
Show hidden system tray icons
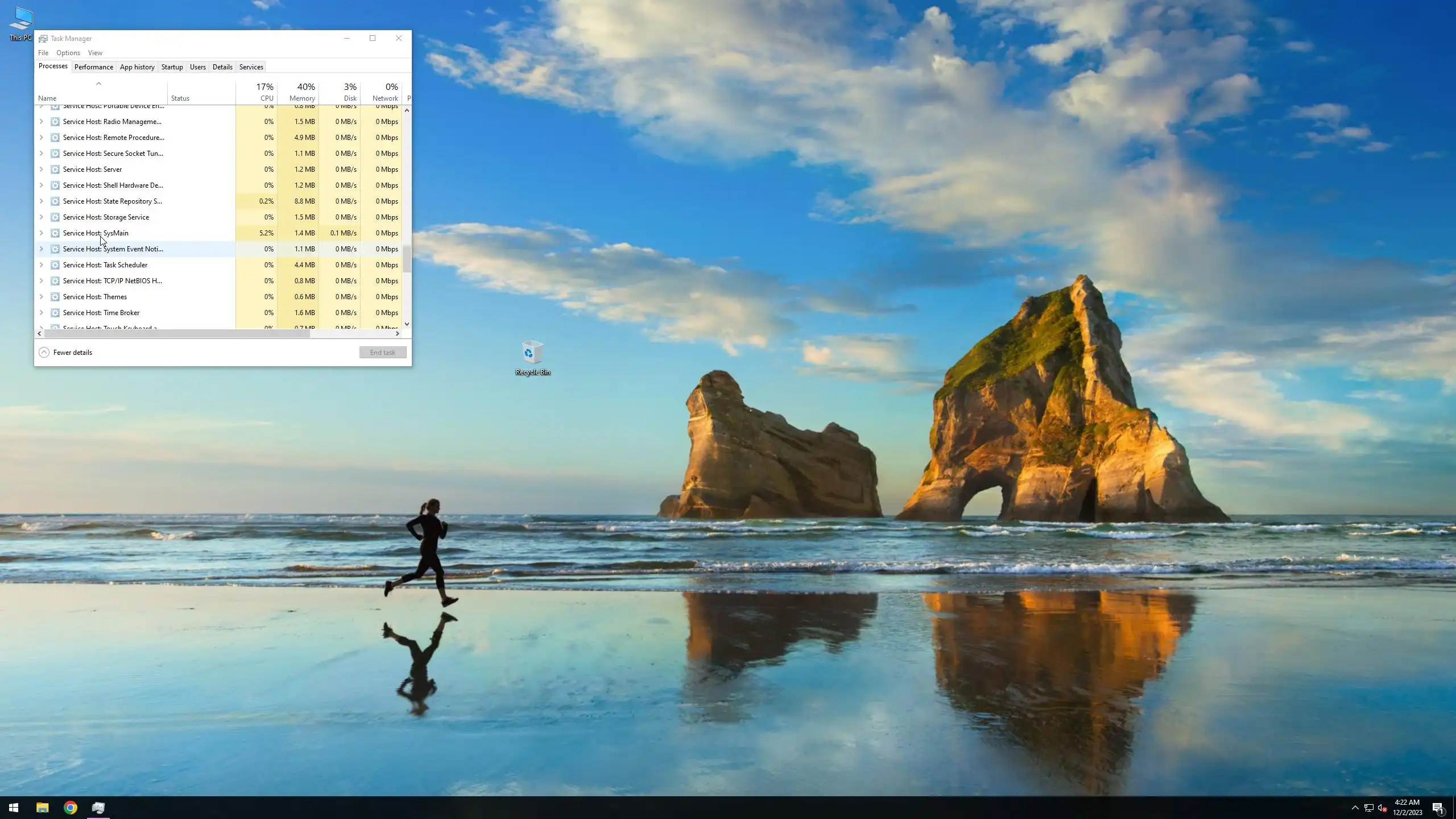tap(1355, 808)
